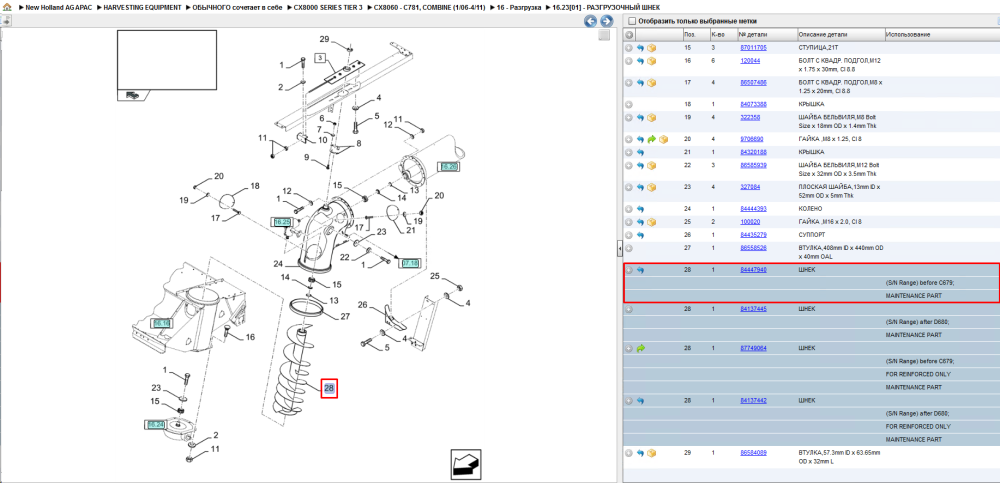Click callout 27 bushing label on diagram

coord(345,316)
